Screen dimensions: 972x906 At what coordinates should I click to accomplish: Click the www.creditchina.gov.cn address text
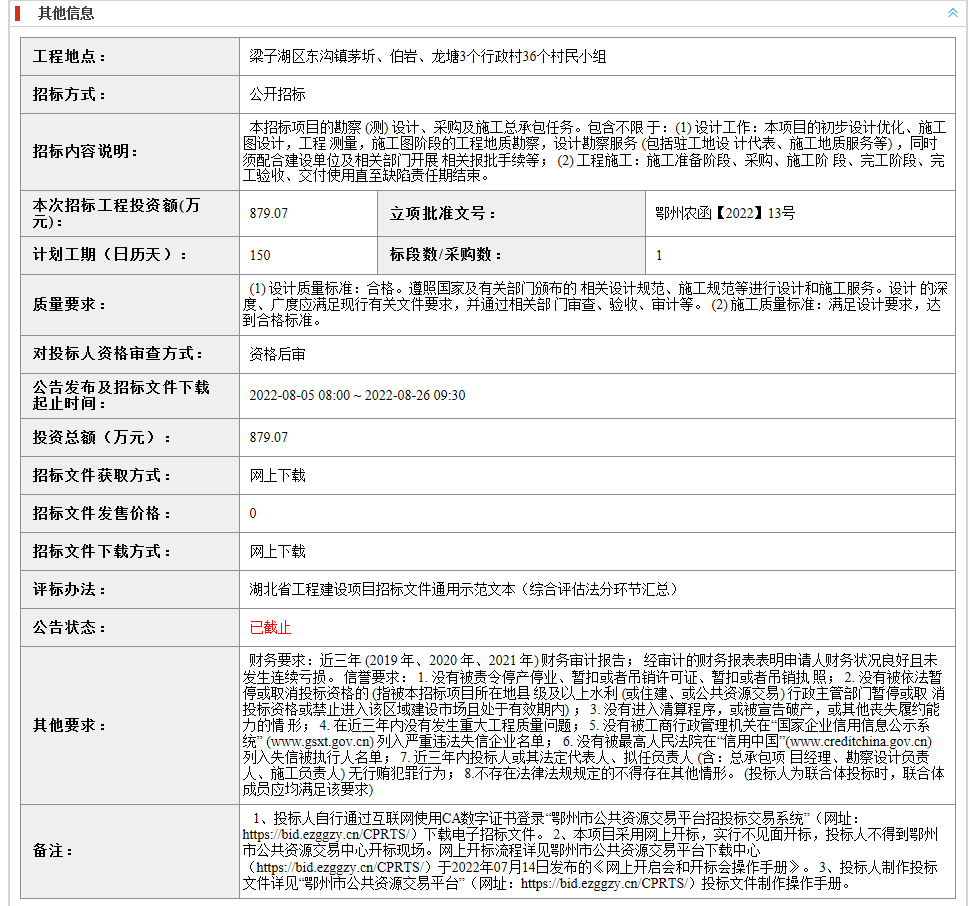point(859,741)
